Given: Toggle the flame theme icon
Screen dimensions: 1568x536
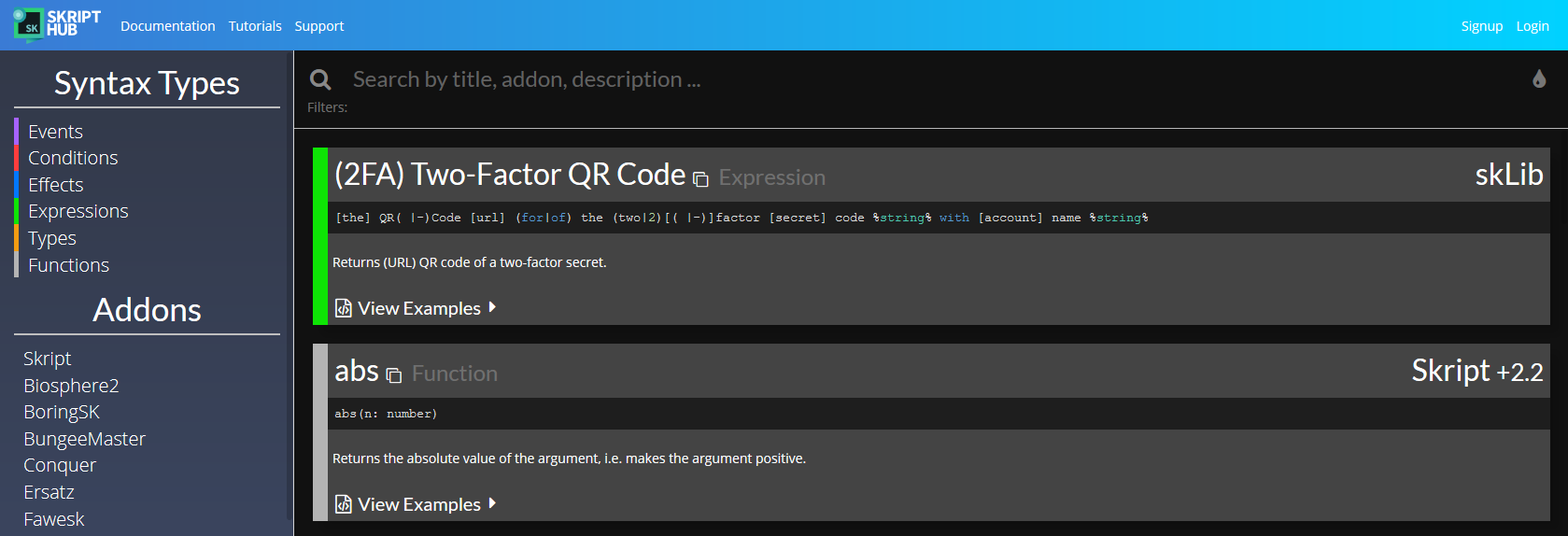Looking at the screenshot, I should pyautogui.click(x=1539, y=79).
